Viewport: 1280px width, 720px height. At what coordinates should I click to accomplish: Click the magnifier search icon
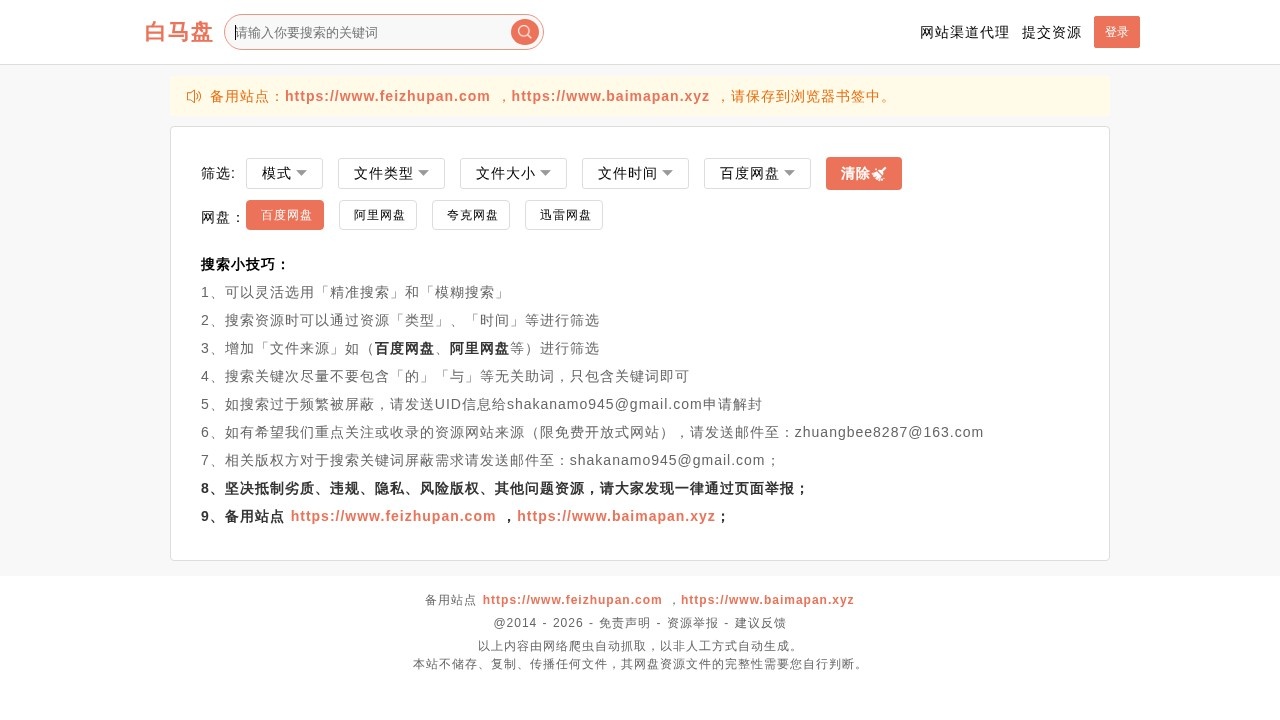[x=524, y=31]
